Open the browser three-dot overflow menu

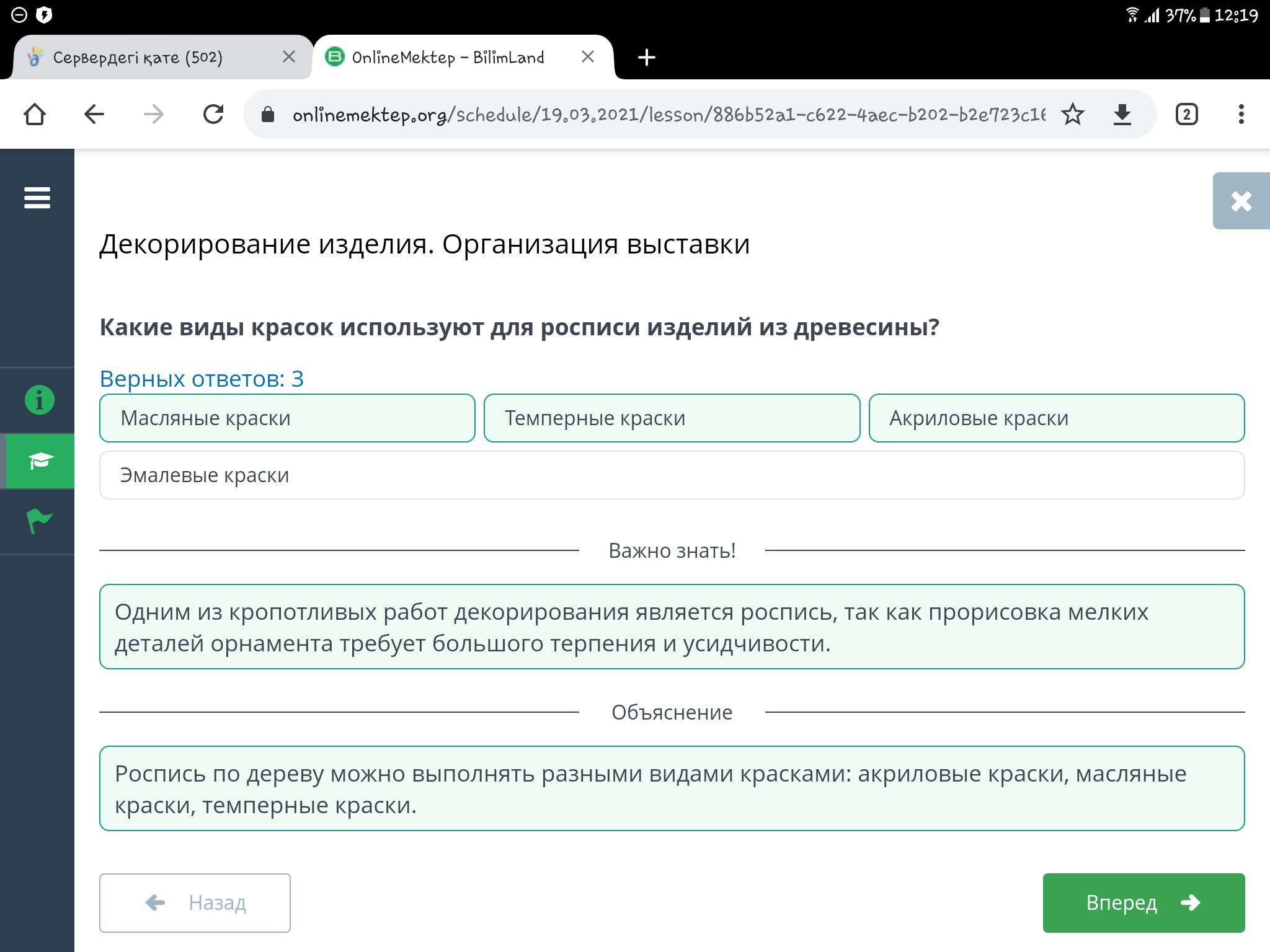coord(1241,115)
